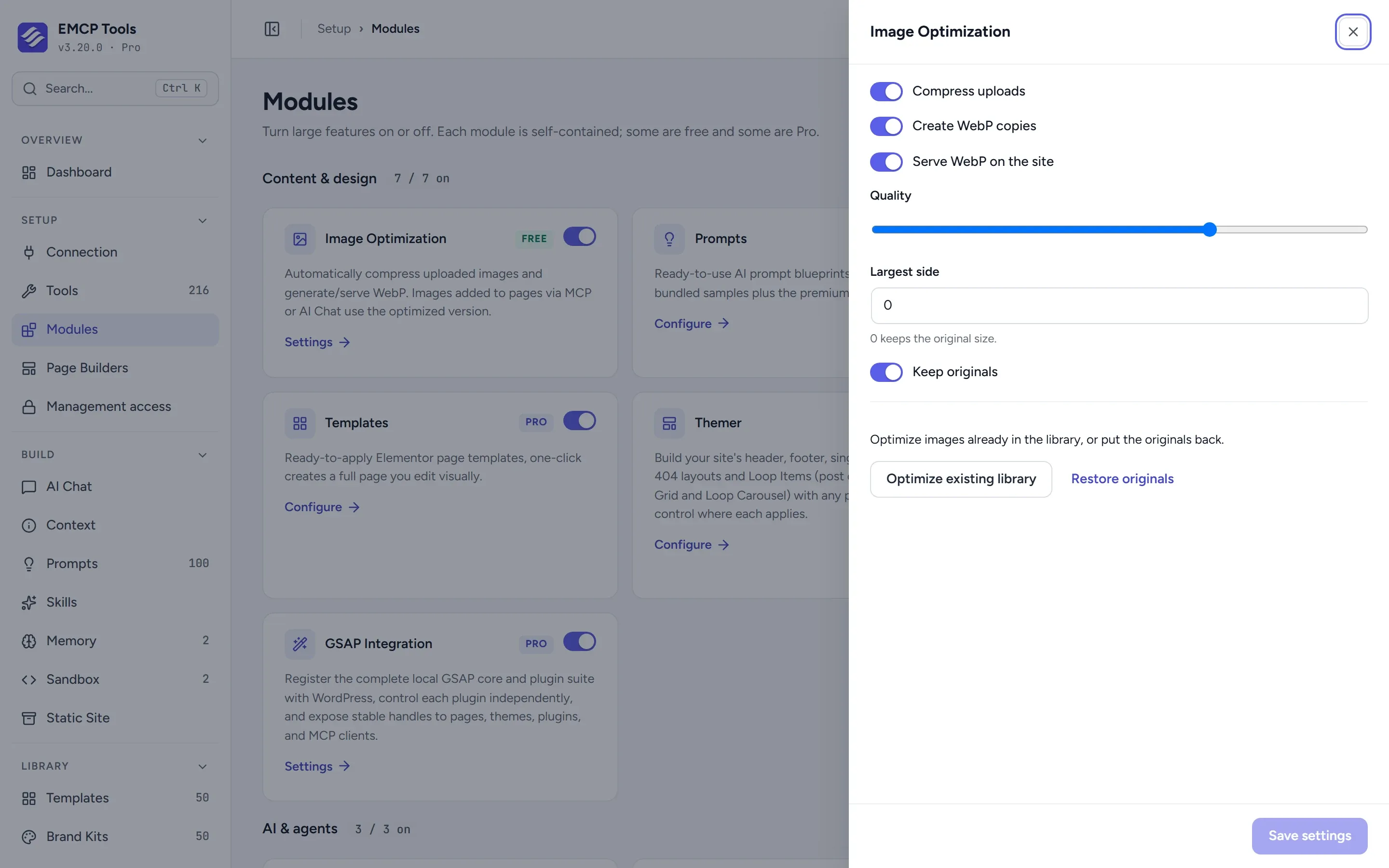The height and width of the screenshot is (868, 1389).
Task: Click the Dashboard grid icon
Action: click(x=29, y=172)
